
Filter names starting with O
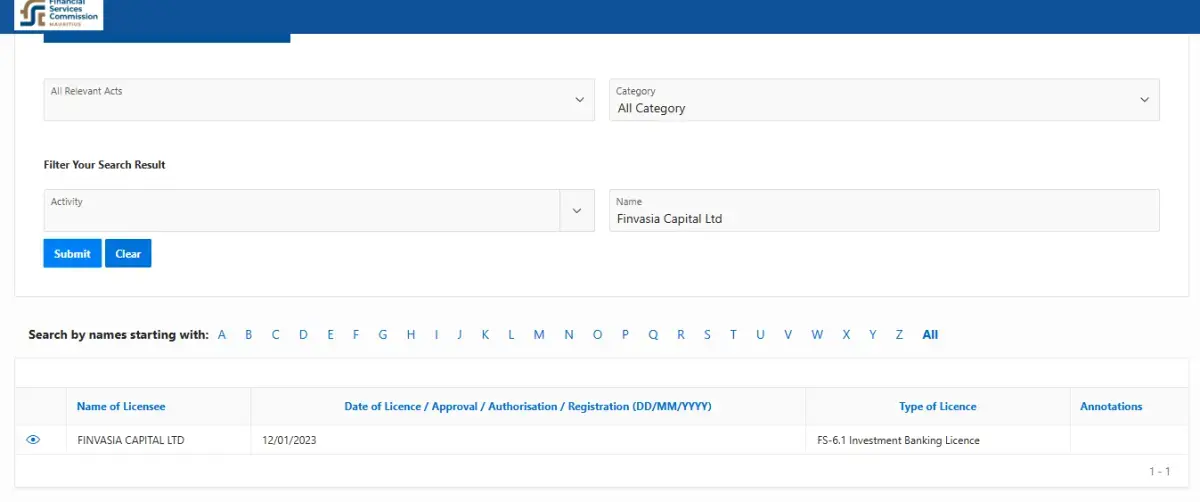click(598, 335)
